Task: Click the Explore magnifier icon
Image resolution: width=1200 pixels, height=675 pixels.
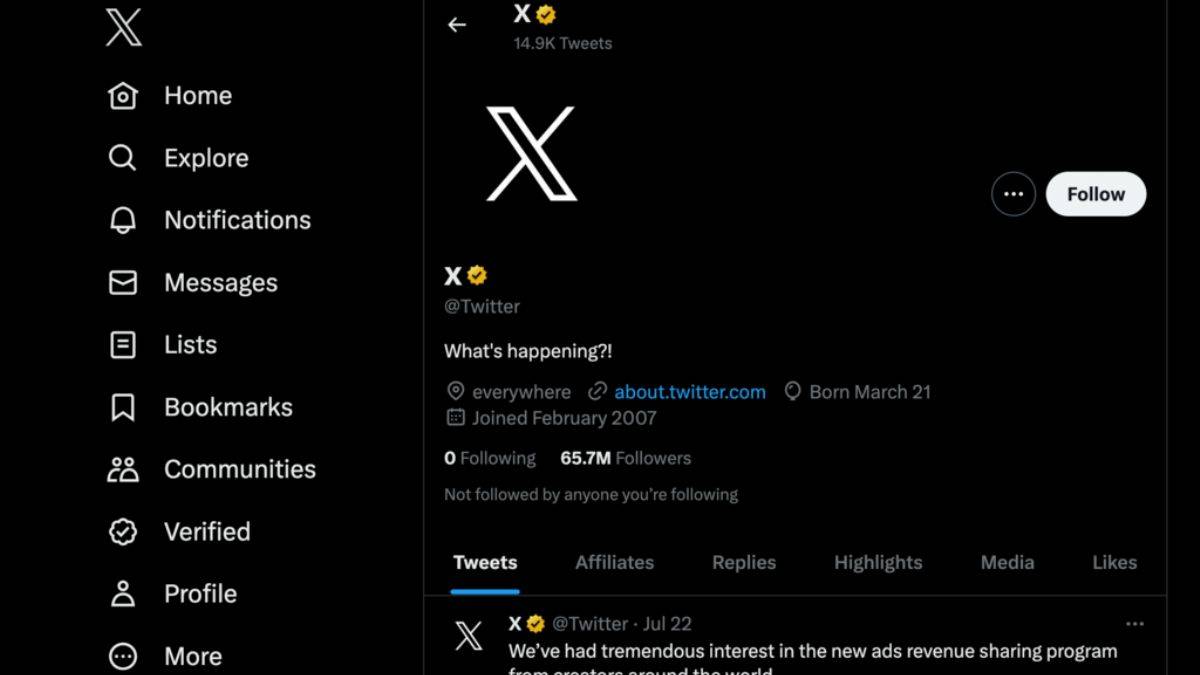Action: click(x=122, y=158)
